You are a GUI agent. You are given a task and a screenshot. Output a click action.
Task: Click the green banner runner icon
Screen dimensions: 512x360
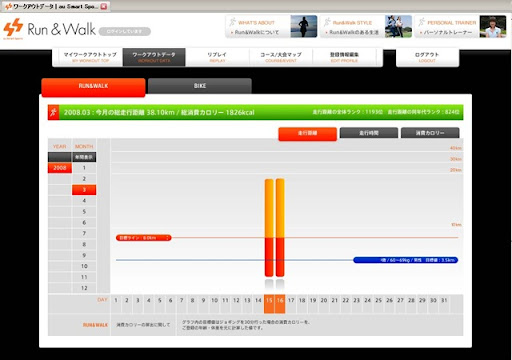click(53, 112)
